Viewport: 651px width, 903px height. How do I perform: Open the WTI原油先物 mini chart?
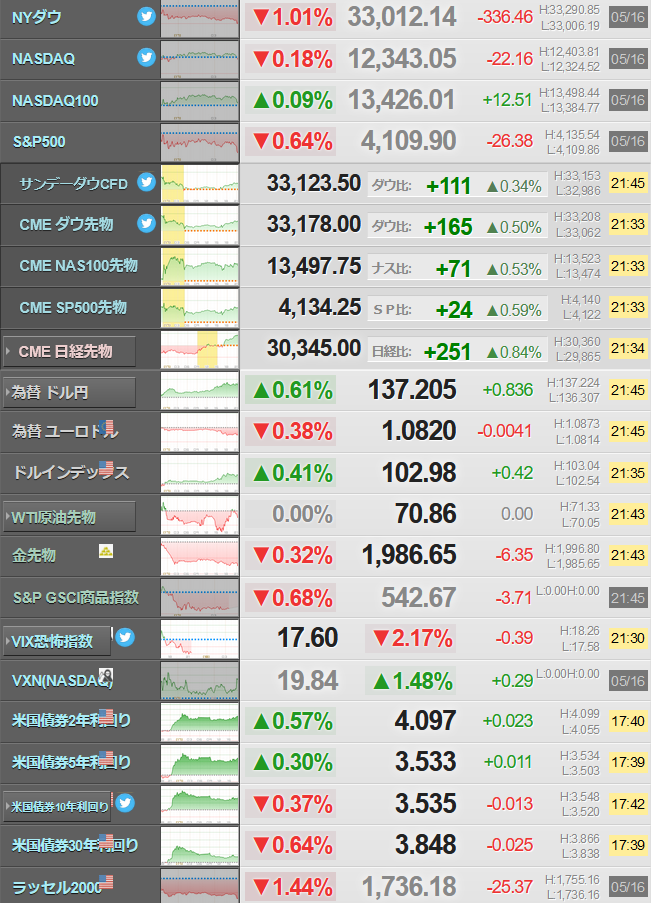pos(199,515)
